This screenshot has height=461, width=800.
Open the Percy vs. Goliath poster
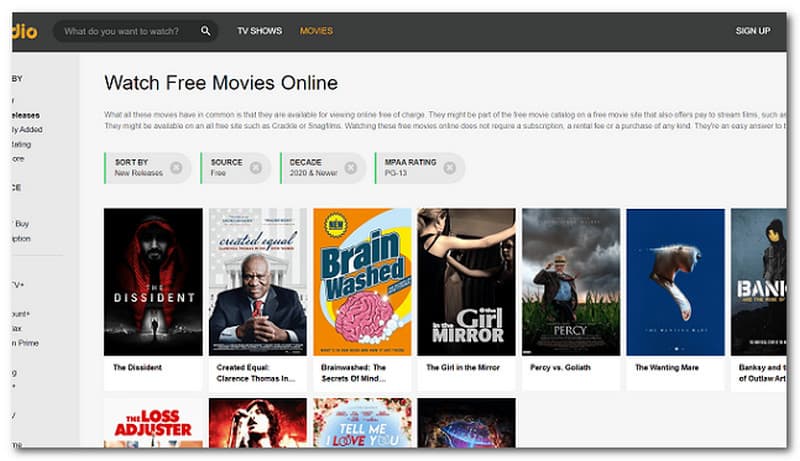[x=571, y=281]
